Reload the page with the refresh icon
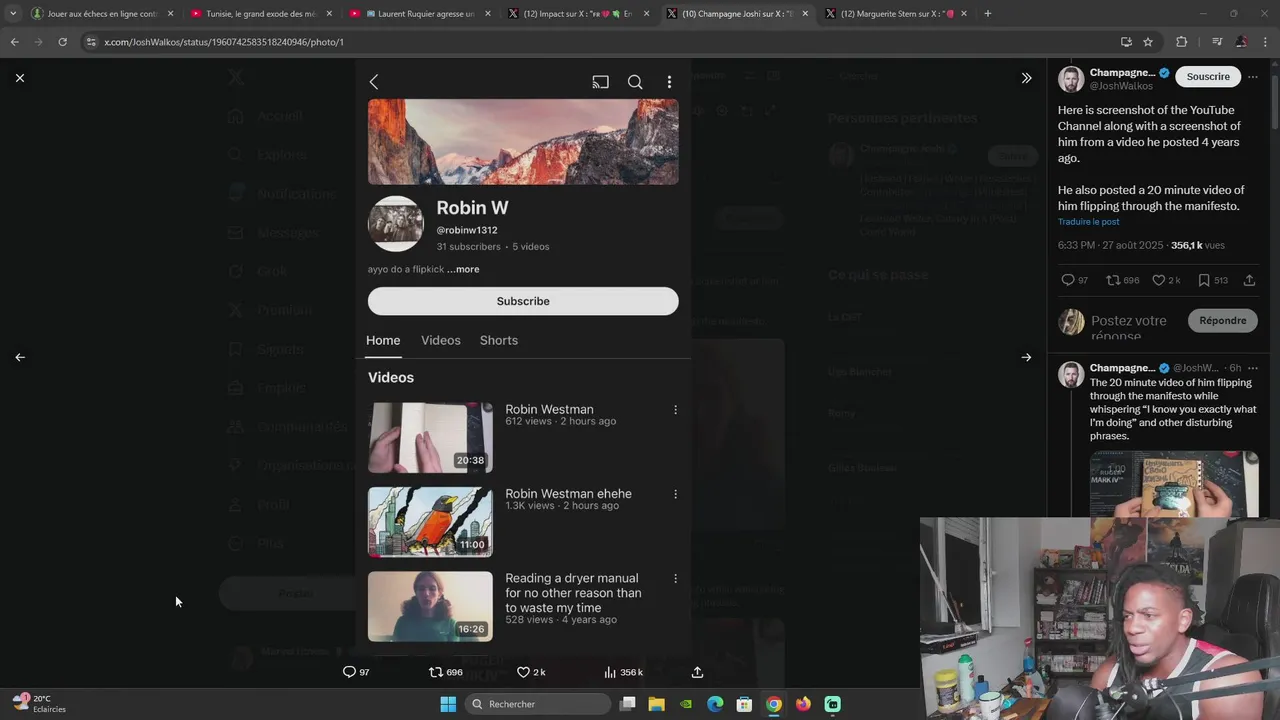 click(x=62, y=42)
